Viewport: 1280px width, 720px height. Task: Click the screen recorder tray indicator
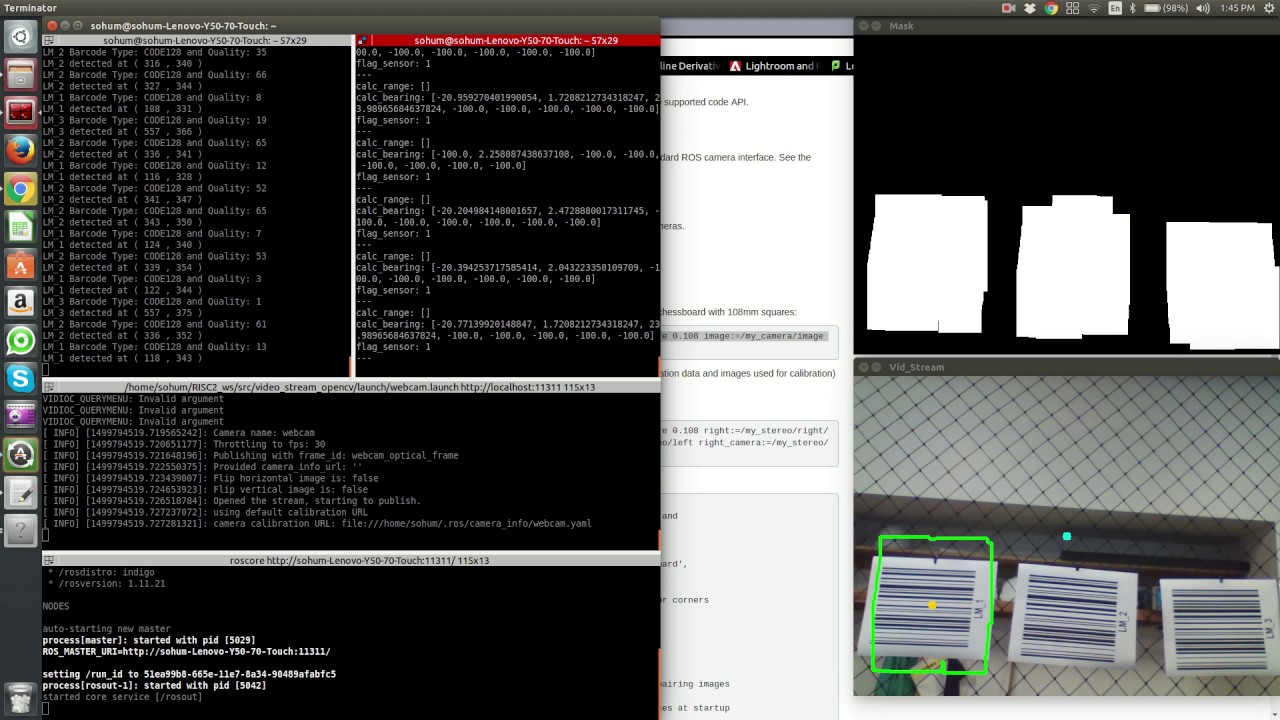[1008, 8]
